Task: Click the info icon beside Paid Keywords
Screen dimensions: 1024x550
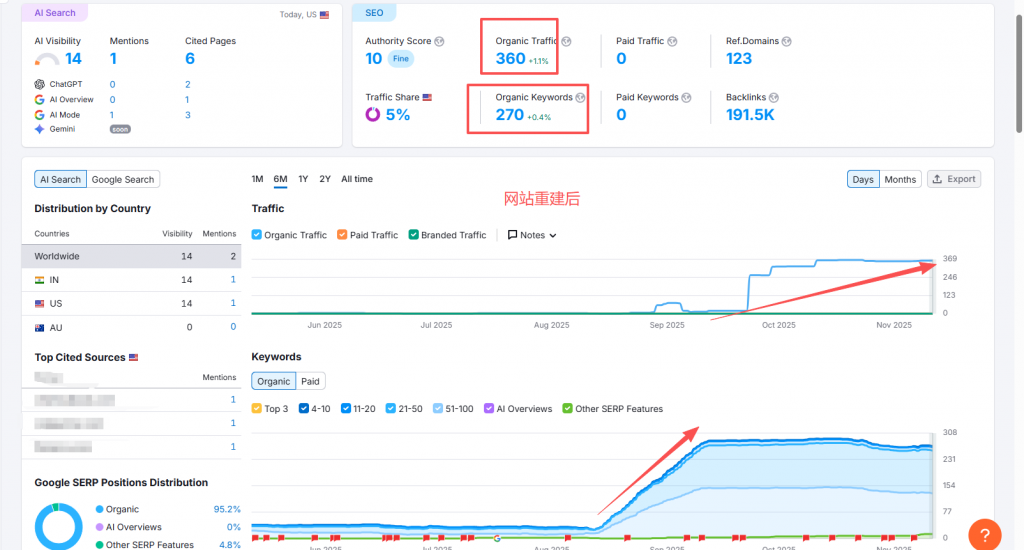Action: click(x=686, y=98)
